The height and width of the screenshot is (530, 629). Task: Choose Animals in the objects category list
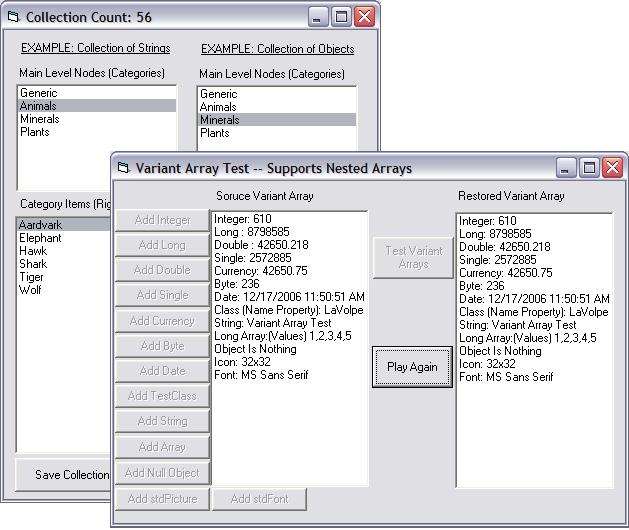pos(218,107)
